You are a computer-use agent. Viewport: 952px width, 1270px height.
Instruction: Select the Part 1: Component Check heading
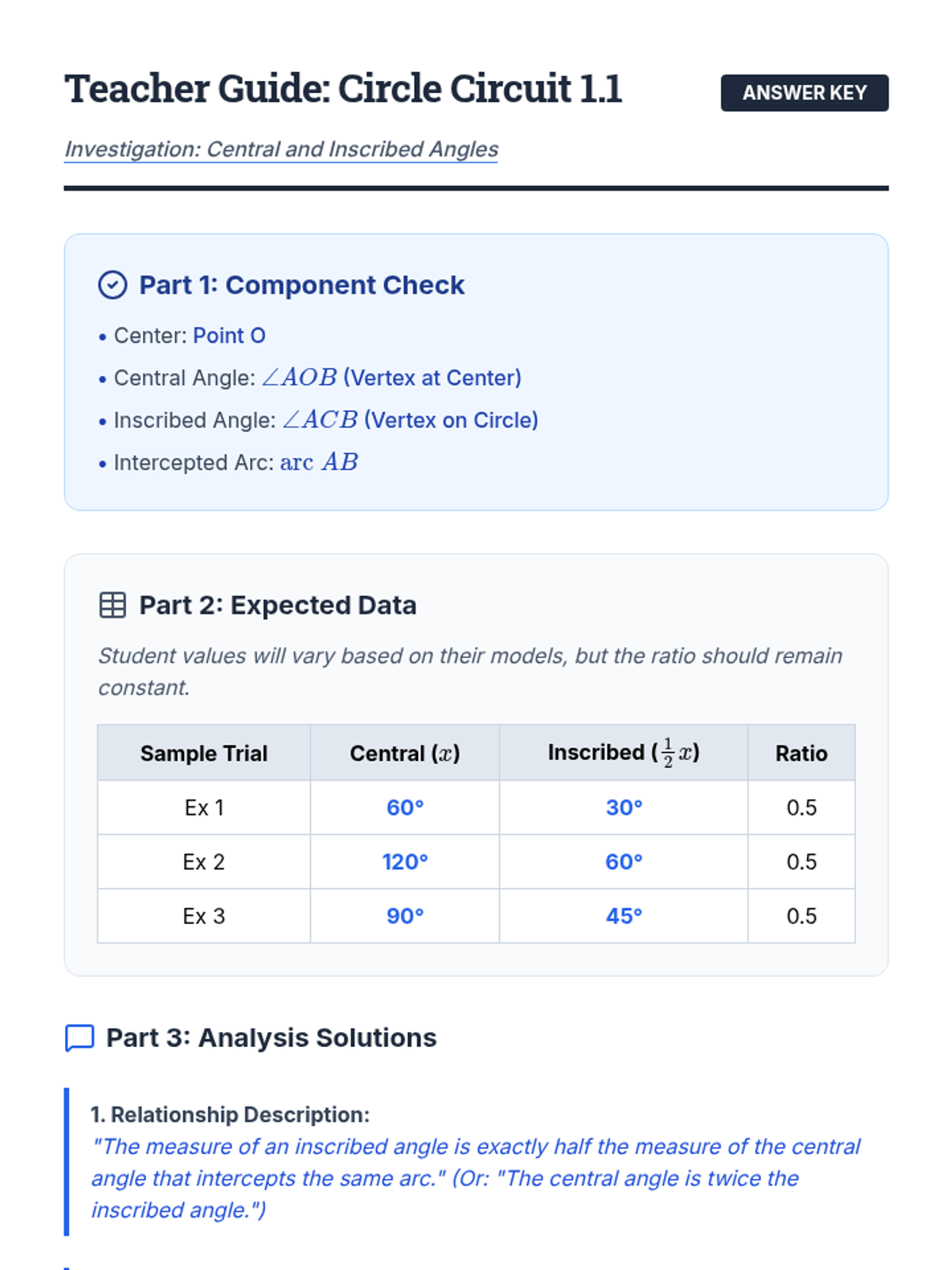[301, 285]
